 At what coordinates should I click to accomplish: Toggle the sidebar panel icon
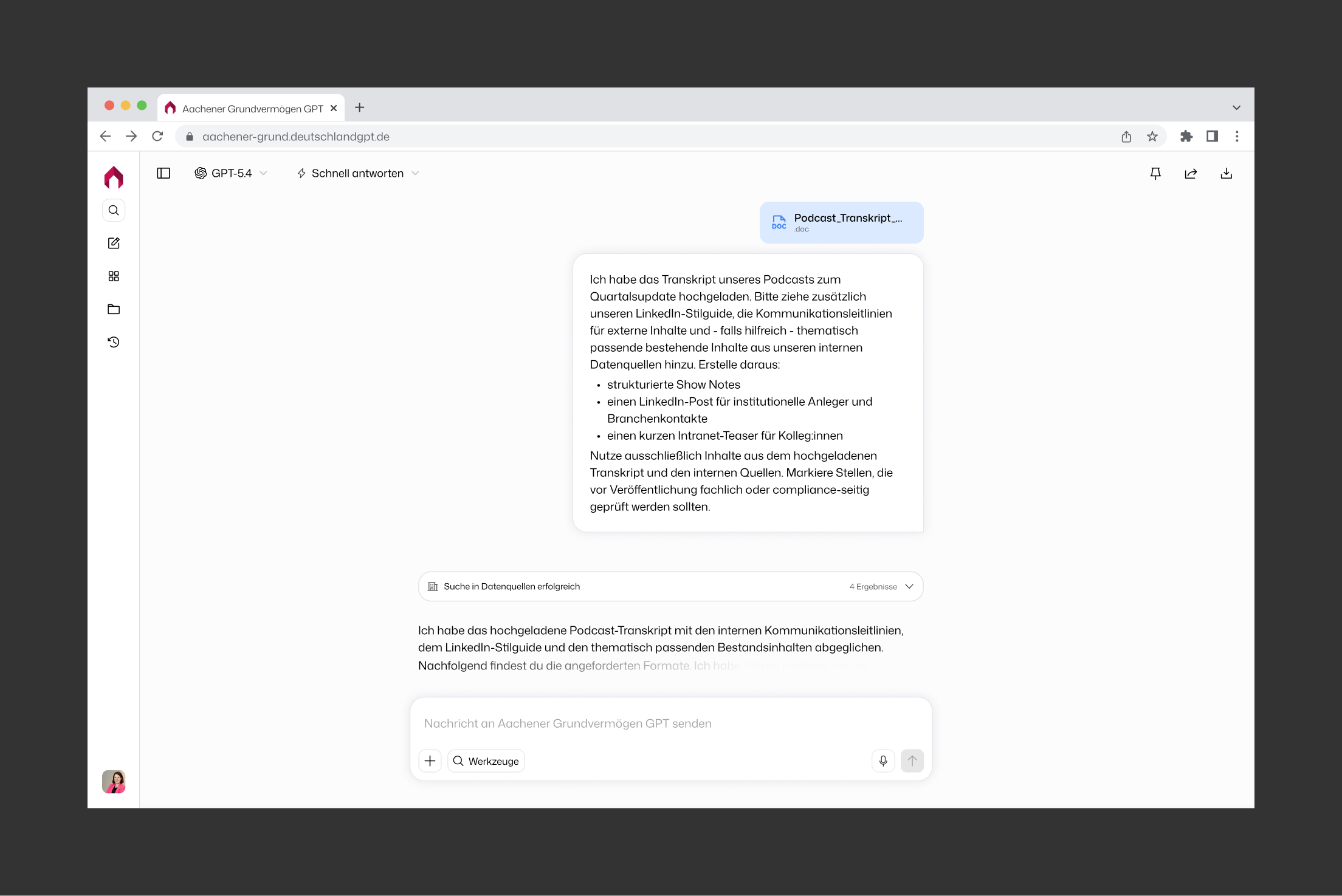pyautogui.click(x=163, y=173)
